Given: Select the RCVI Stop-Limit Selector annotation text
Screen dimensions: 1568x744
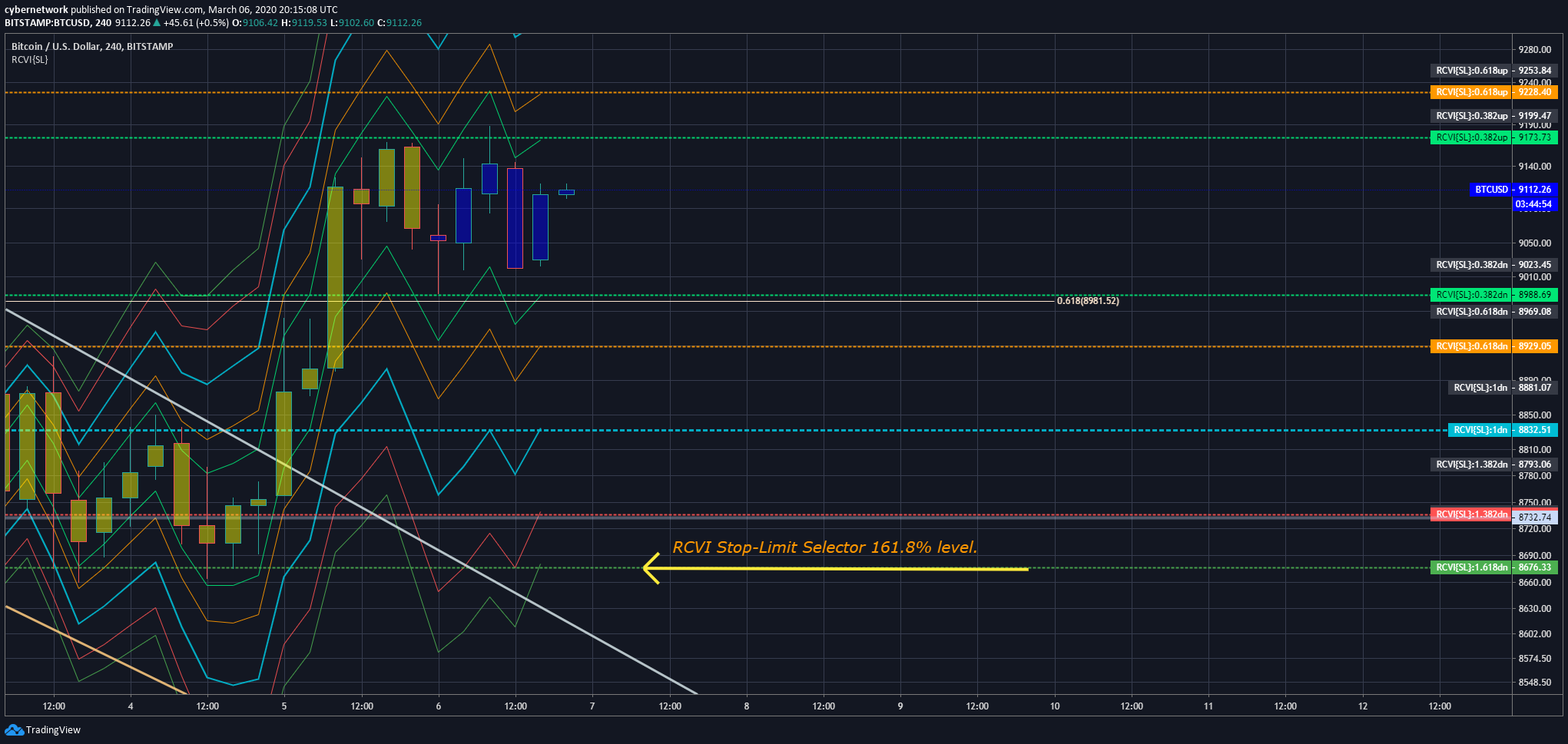Looking at the screenshot, I should click(x=824, y=547).
